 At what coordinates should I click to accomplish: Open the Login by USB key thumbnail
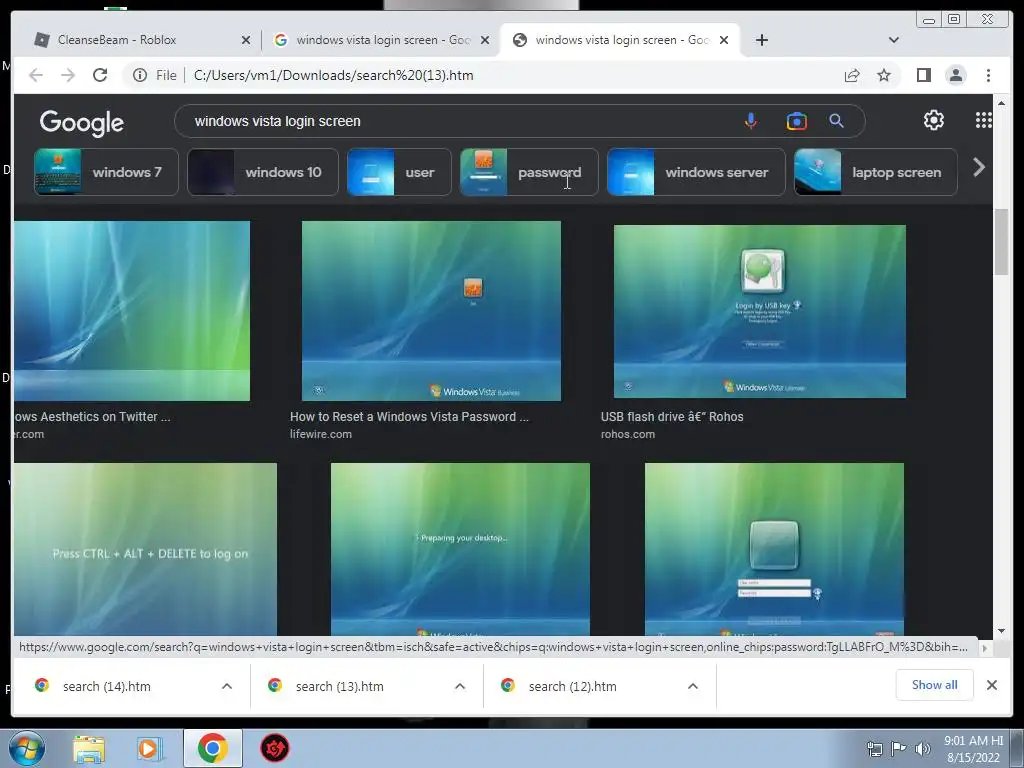[x=760, y=312]
